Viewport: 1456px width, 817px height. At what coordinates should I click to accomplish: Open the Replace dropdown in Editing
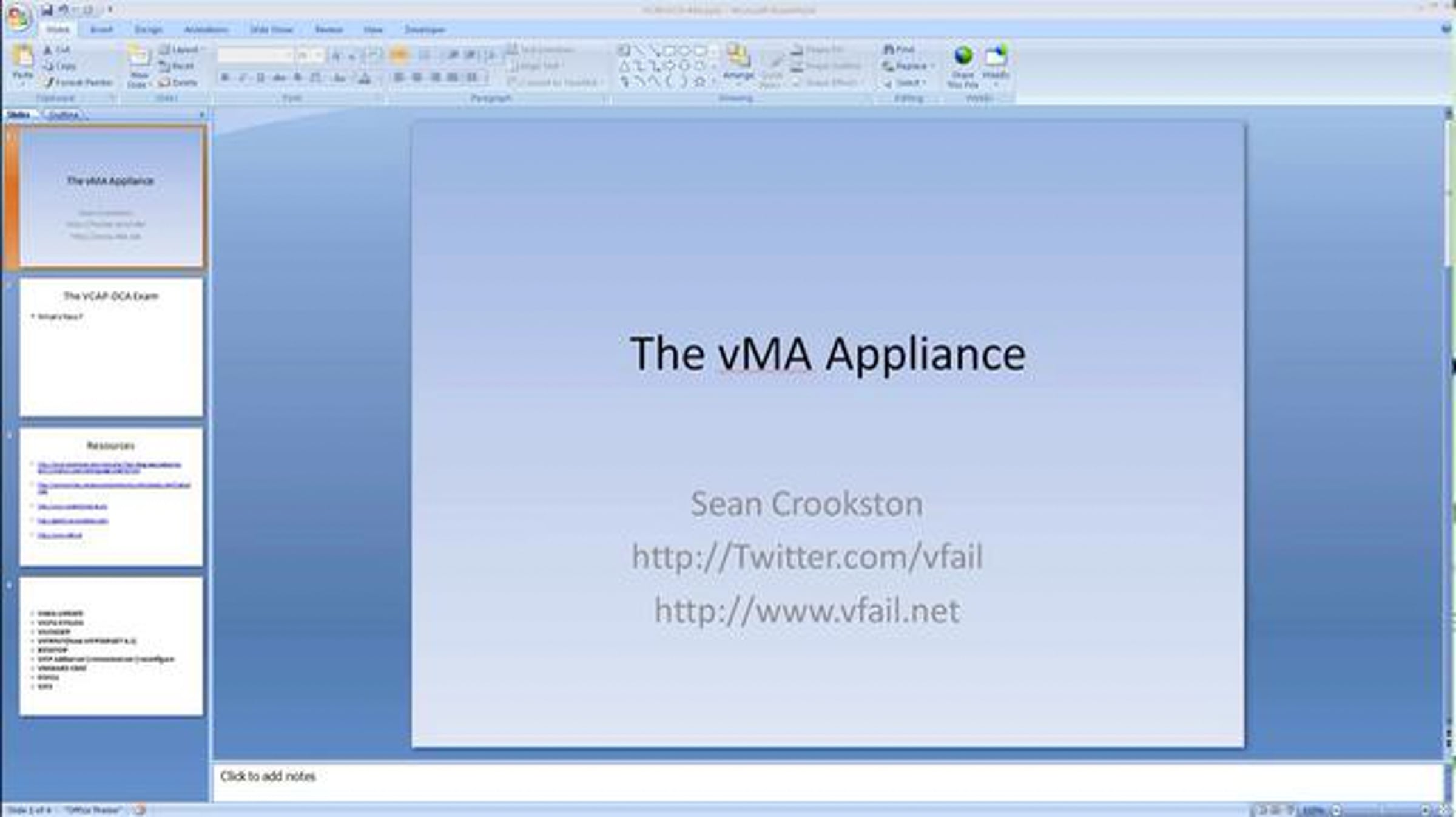[x=908, y=66]
